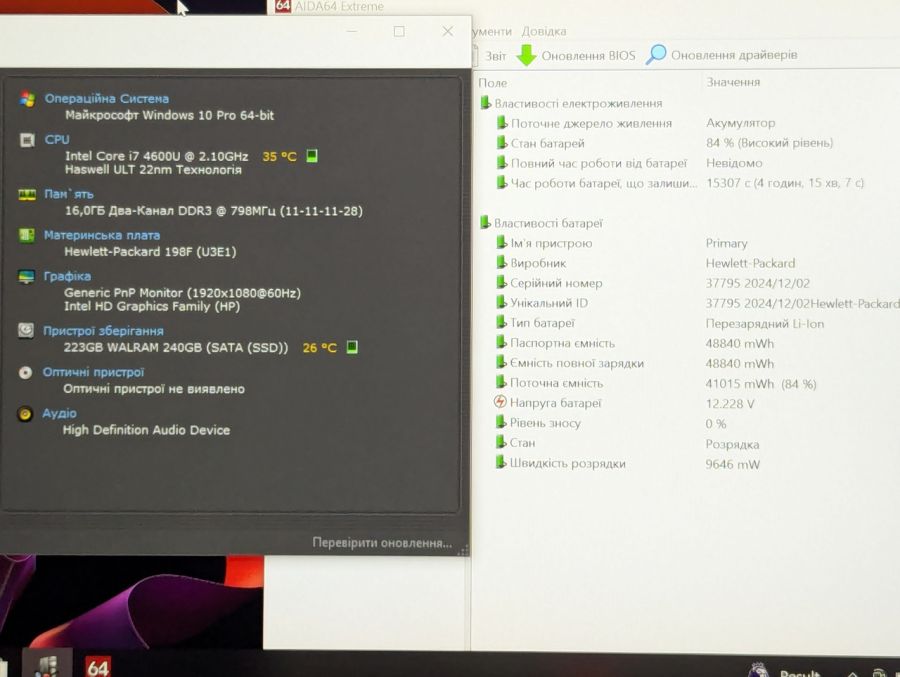Open the Аудіо section link
900x677 pixels.
59,413
